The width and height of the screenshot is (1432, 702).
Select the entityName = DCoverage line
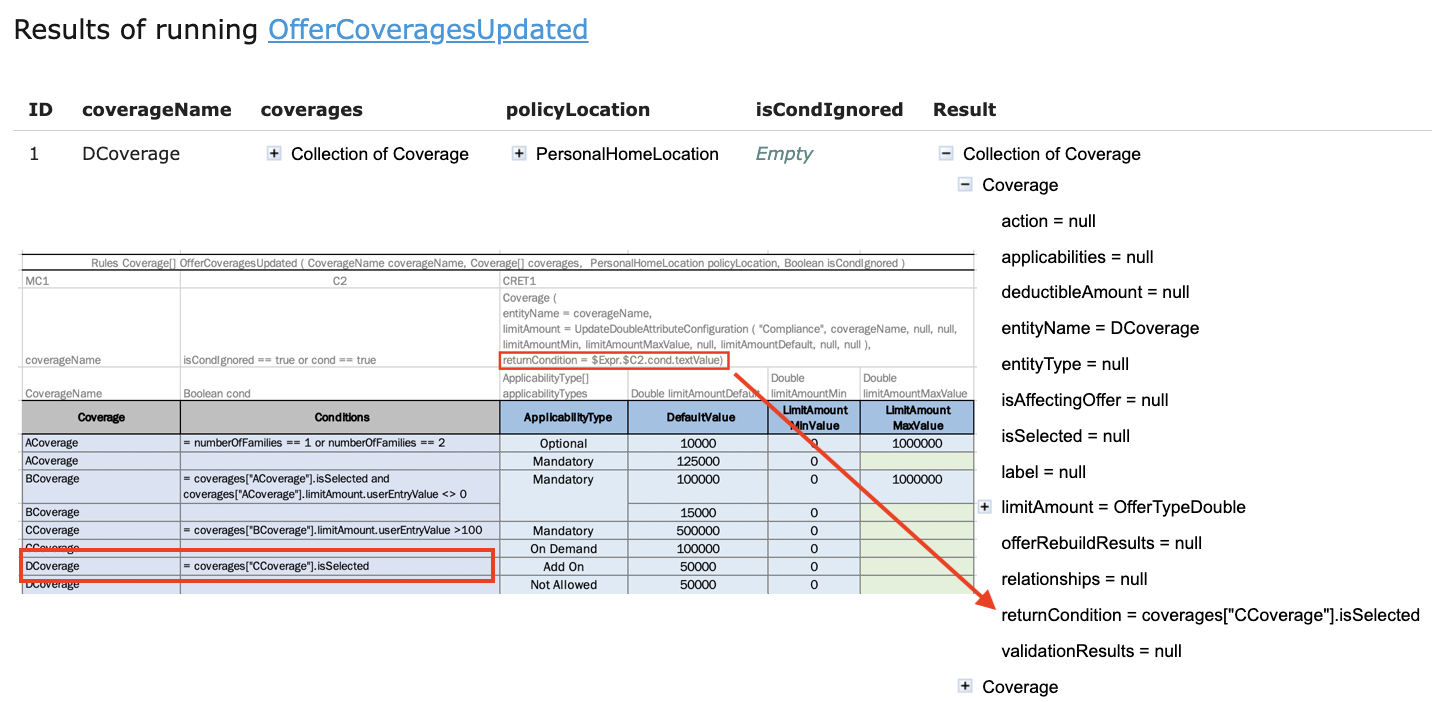pos(1100,328)
